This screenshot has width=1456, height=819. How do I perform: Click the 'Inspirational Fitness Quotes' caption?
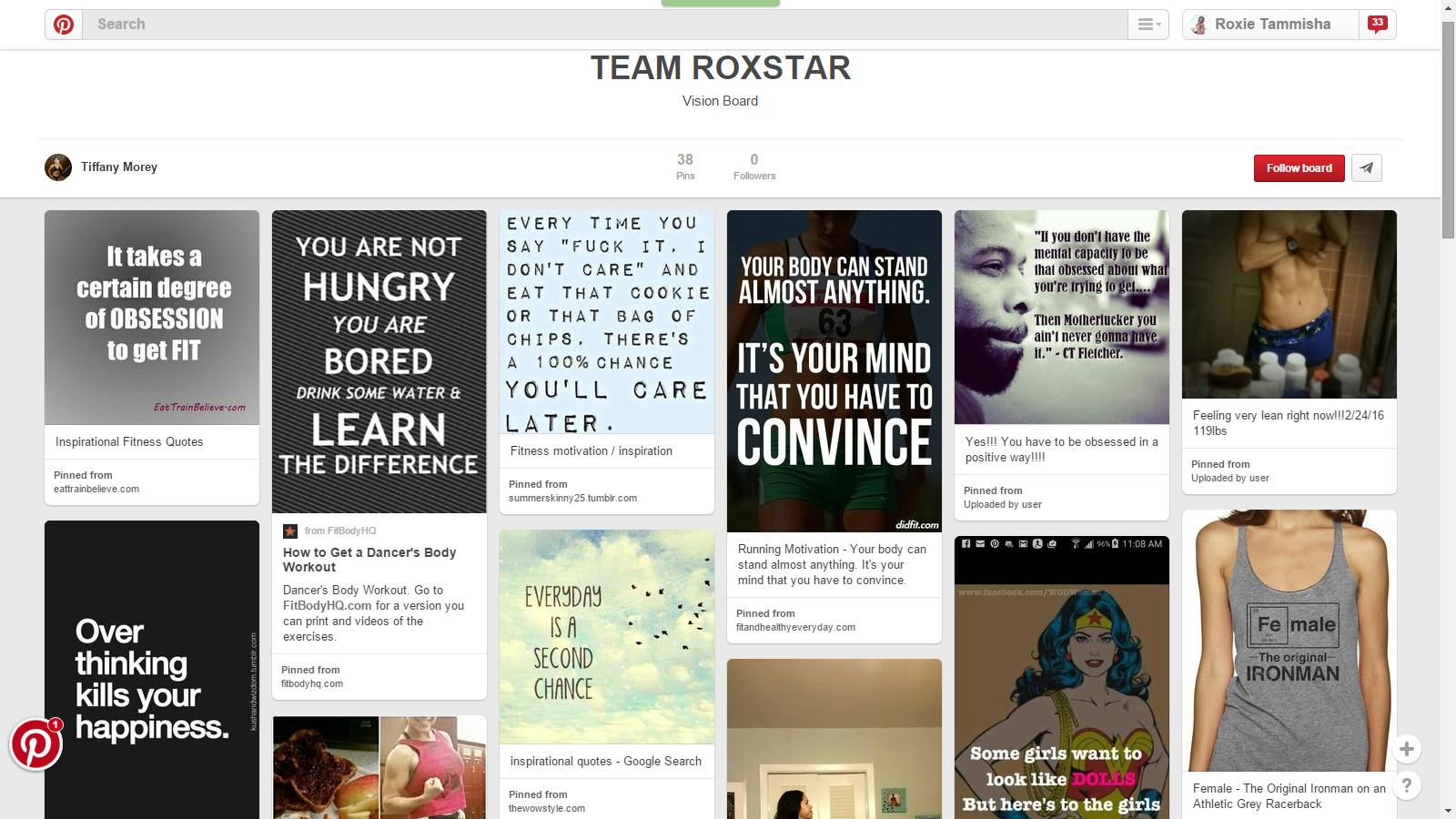click(x=129, y=442)
